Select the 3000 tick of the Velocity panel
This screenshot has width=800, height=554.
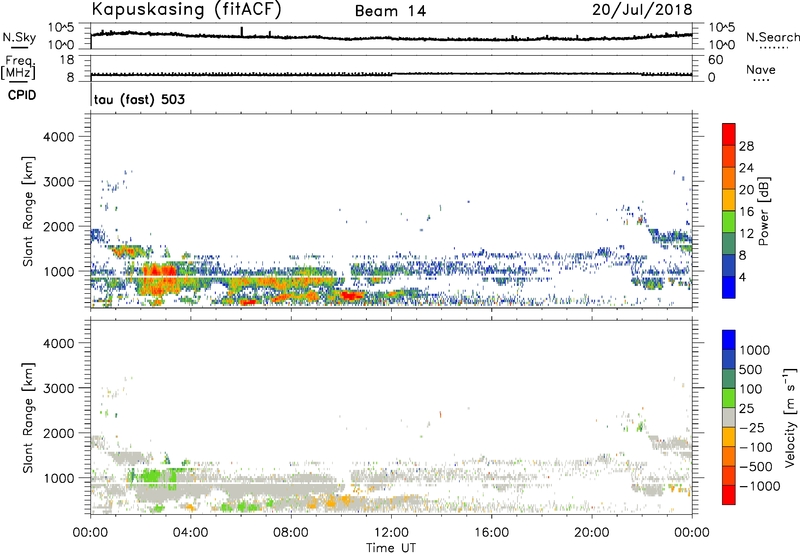[x=59, y=388]
